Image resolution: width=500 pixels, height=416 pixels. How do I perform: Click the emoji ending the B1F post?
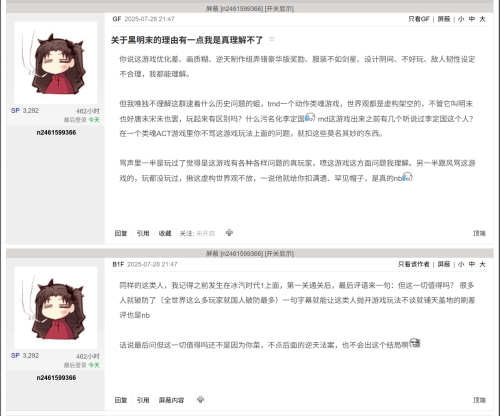tap(415, 343)
